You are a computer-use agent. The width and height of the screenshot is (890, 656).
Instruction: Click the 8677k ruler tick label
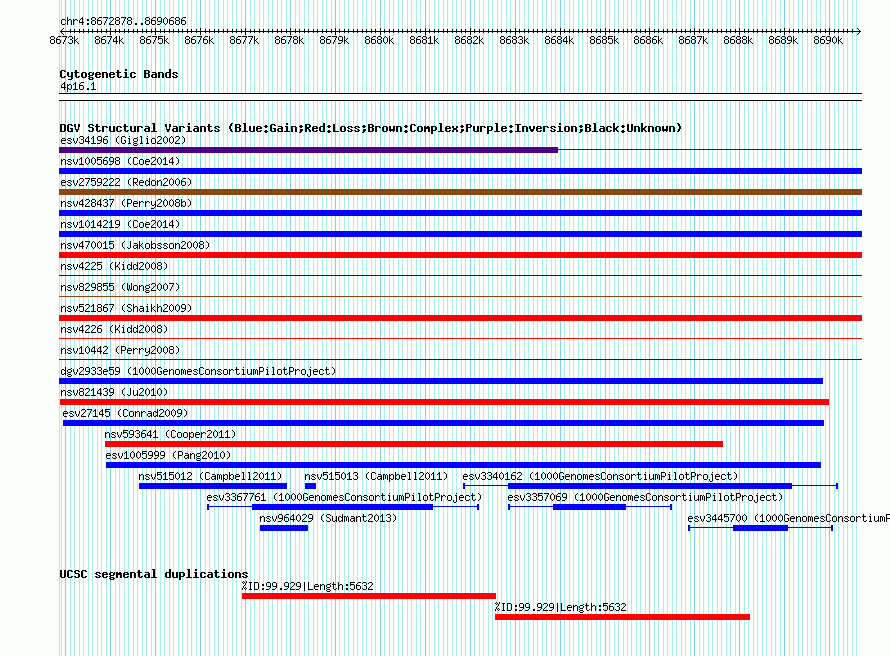pyautogui.click(x=244, y=40)
